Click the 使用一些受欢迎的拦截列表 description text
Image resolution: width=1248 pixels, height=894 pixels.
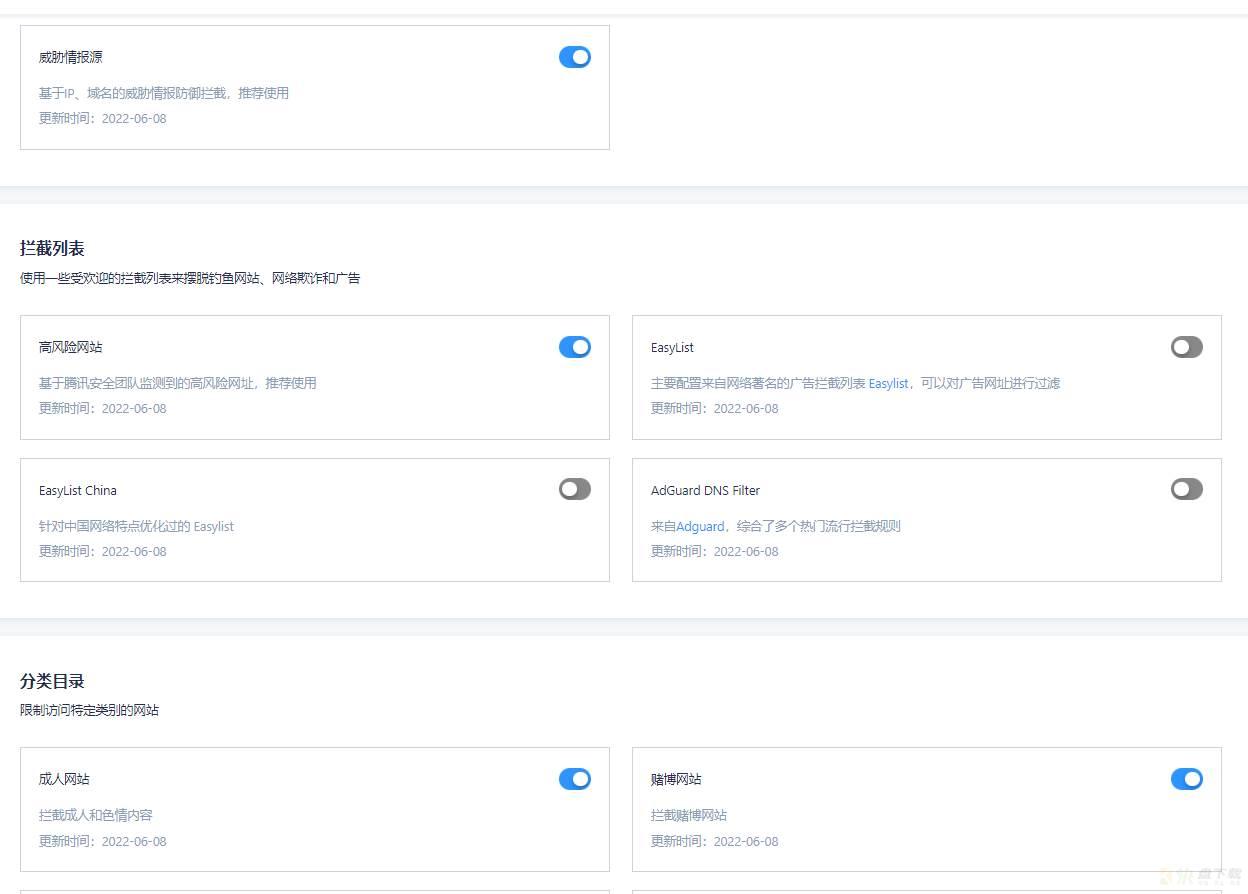click(190, 278)
